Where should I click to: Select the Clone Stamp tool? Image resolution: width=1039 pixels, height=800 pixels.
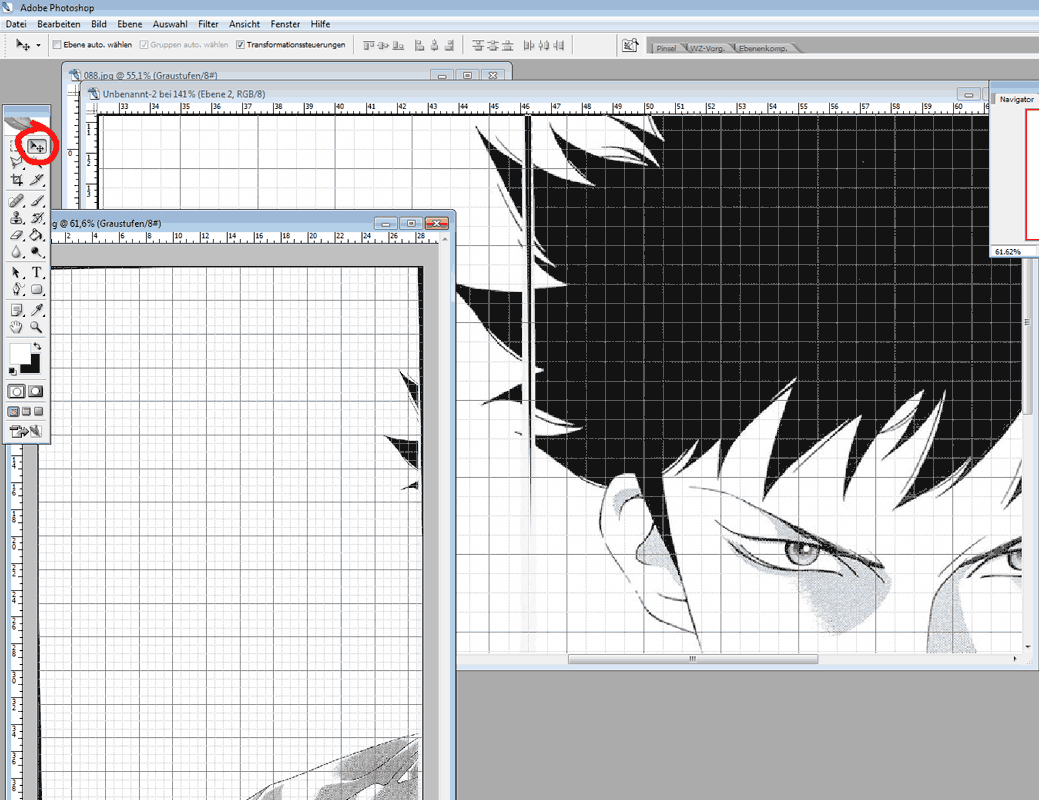[17, 217]
